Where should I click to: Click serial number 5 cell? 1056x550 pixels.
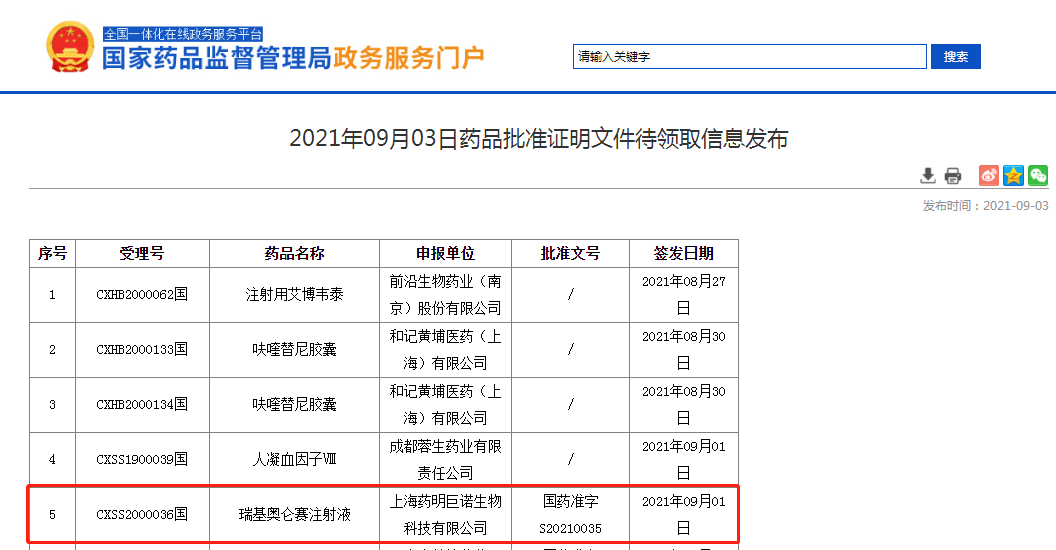point(53,515)
